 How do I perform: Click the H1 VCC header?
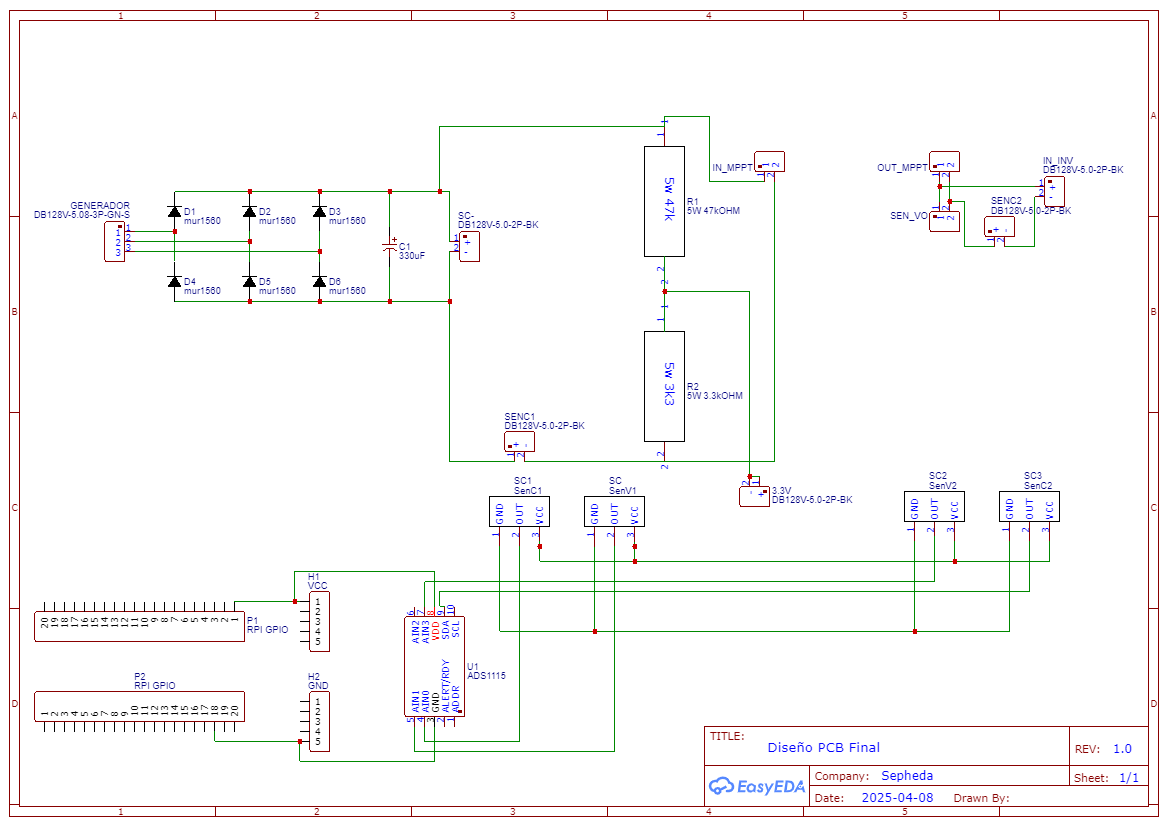click(319, 621)
